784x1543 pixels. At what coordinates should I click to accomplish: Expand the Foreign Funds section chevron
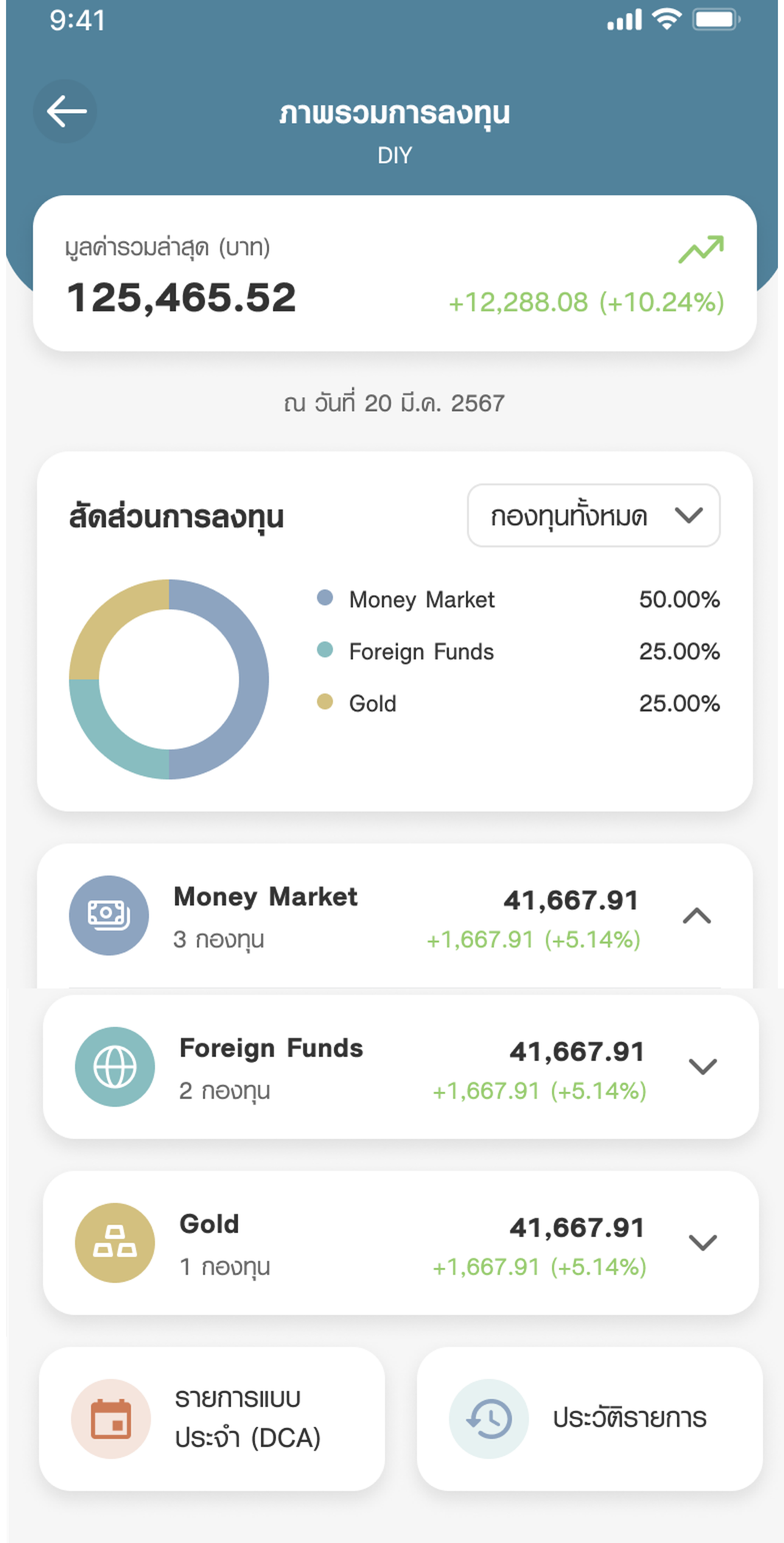pos(703,1066)
